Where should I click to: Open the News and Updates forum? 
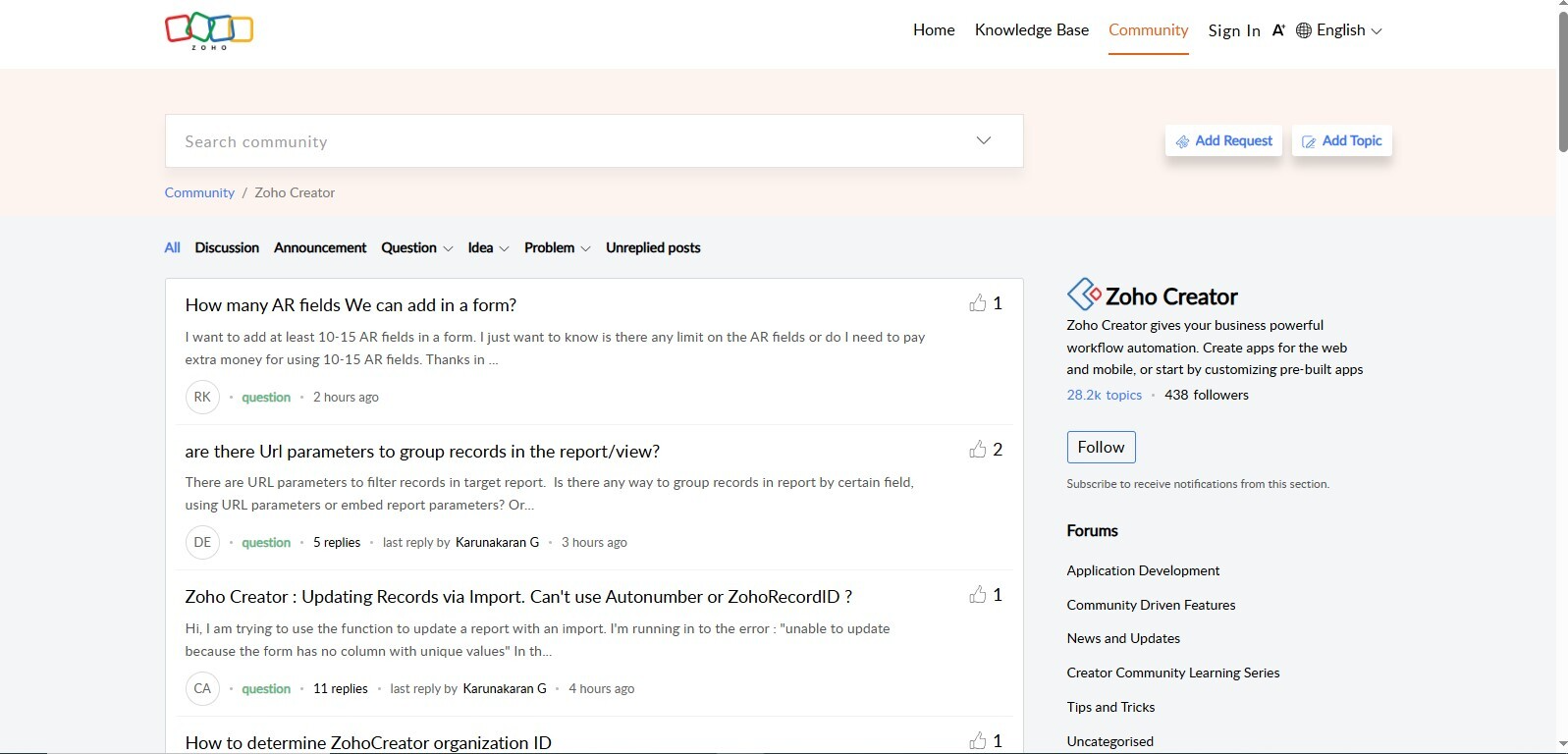coord(1123,638)
